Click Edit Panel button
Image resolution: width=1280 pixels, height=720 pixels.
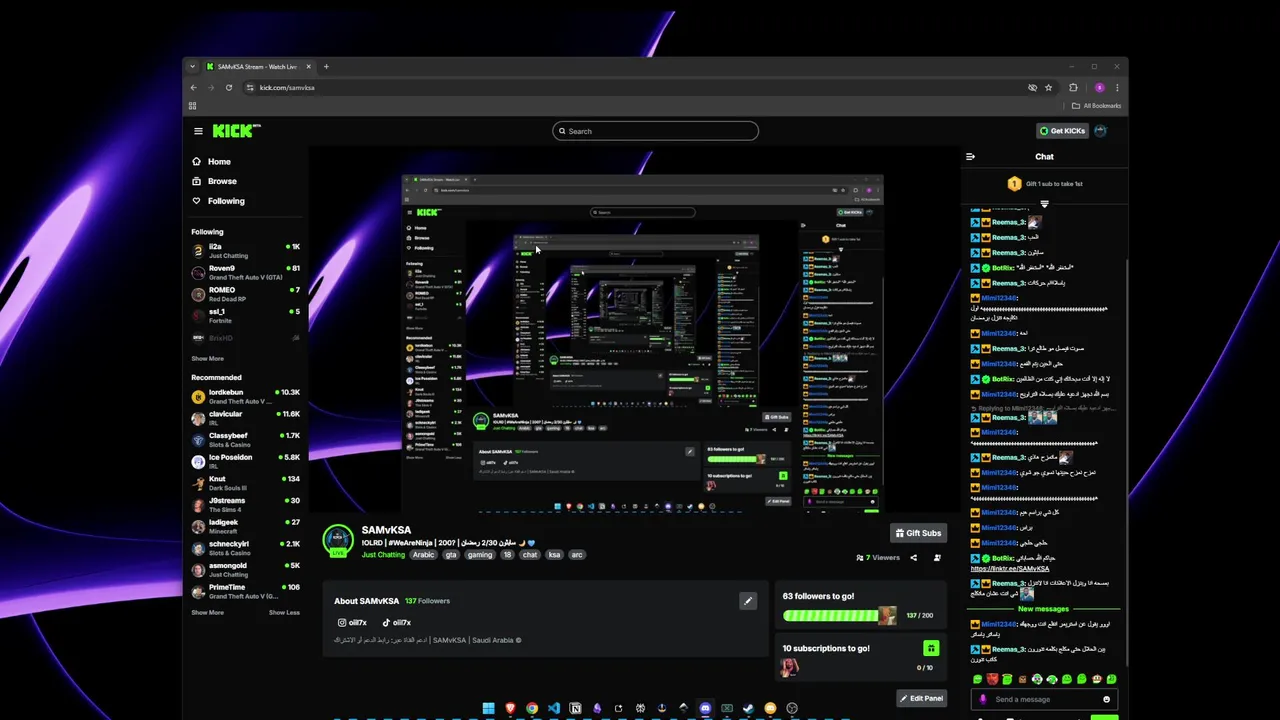(922, 698)
